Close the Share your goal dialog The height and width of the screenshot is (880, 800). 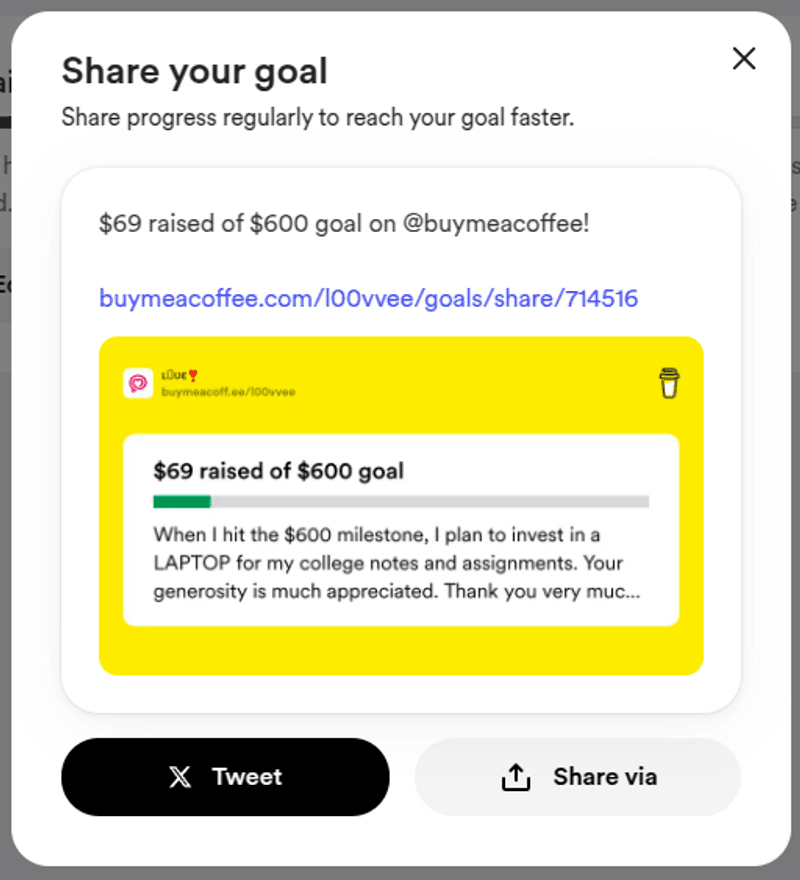tap(744, 58)
